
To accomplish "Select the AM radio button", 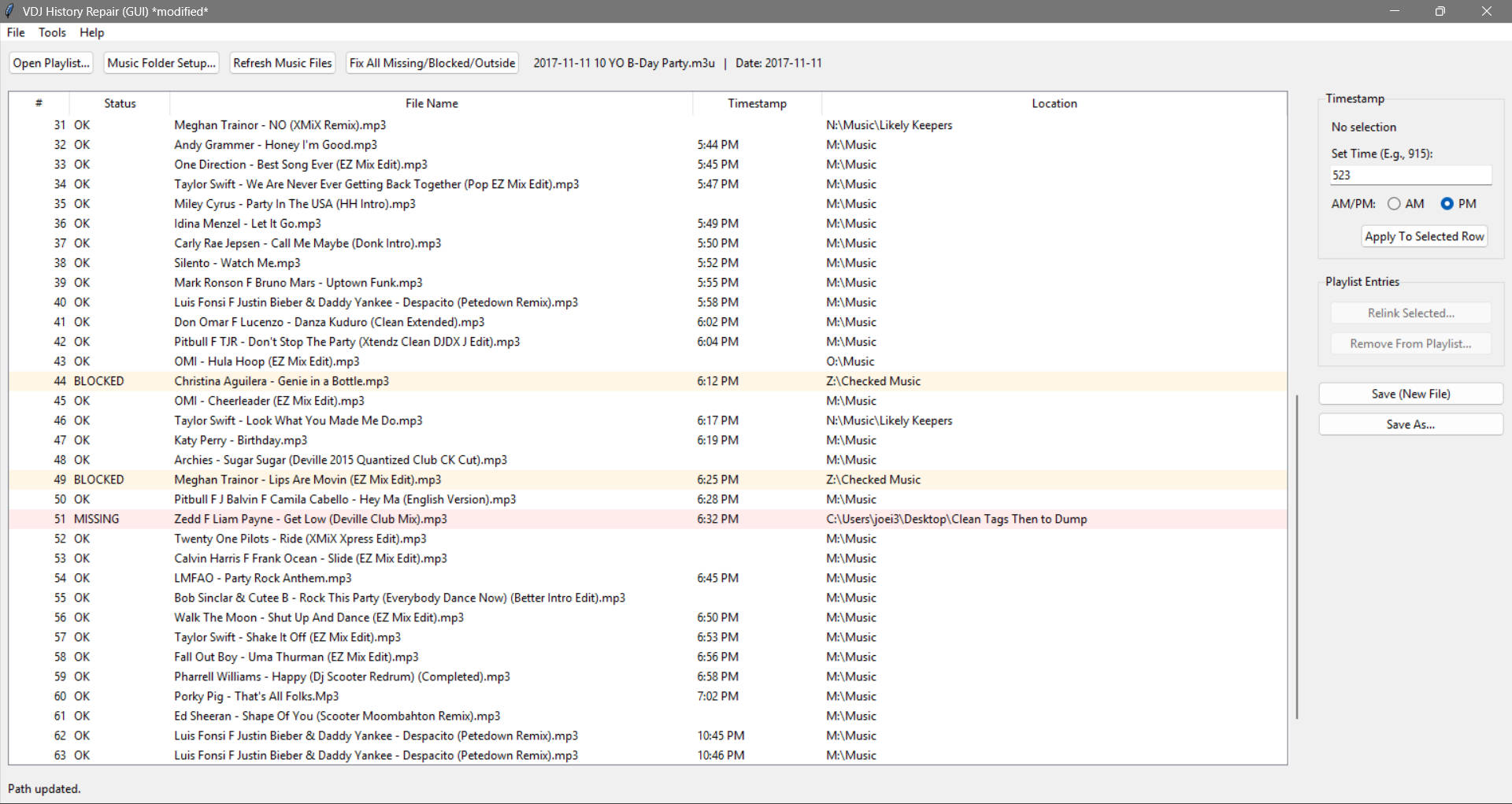I will click(1394, 204).
